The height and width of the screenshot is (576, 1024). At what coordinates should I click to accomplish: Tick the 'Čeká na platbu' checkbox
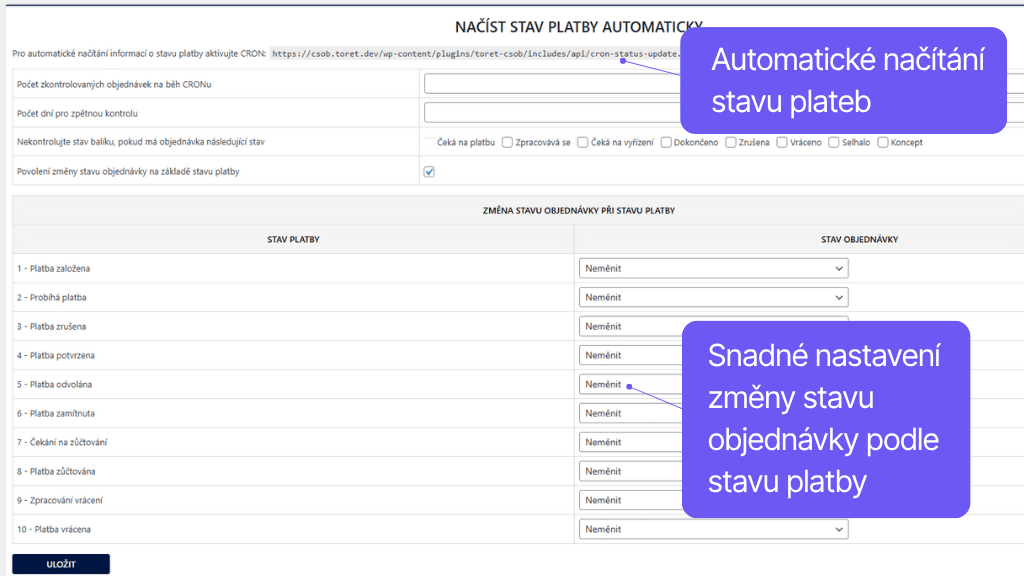pyautogui.click(x=429, y=142)
